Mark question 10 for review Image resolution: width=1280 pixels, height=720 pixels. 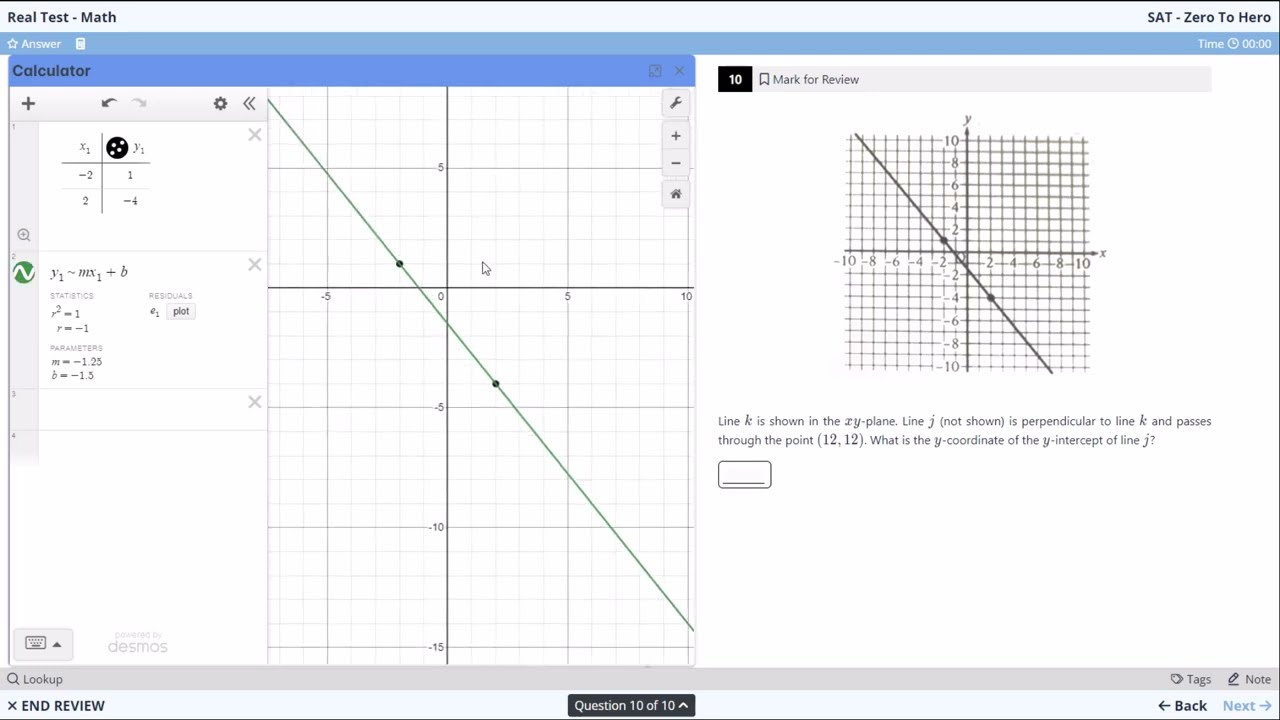click(x=809, y=79)
